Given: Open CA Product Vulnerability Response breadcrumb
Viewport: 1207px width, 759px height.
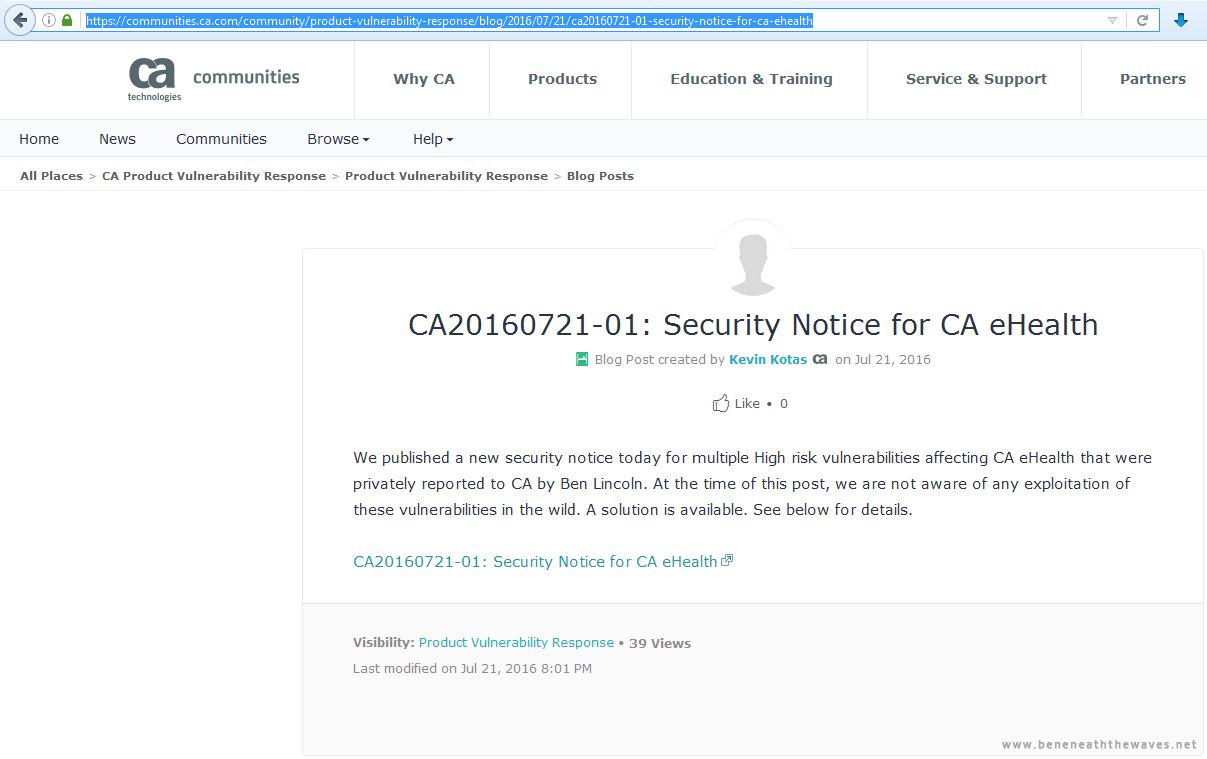Looking at the screenshot, I should (x=214, y=176).
